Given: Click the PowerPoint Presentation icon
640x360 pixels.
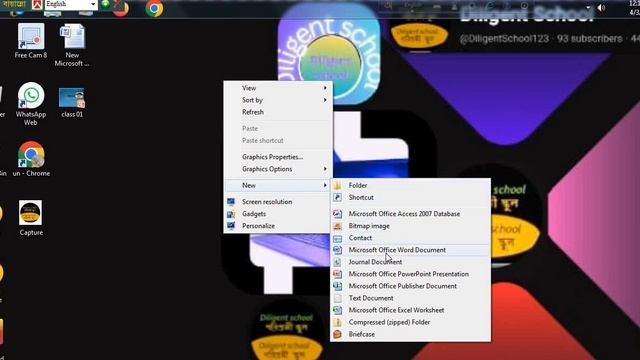Looking at the screenshot, I should tap(338, 274).
